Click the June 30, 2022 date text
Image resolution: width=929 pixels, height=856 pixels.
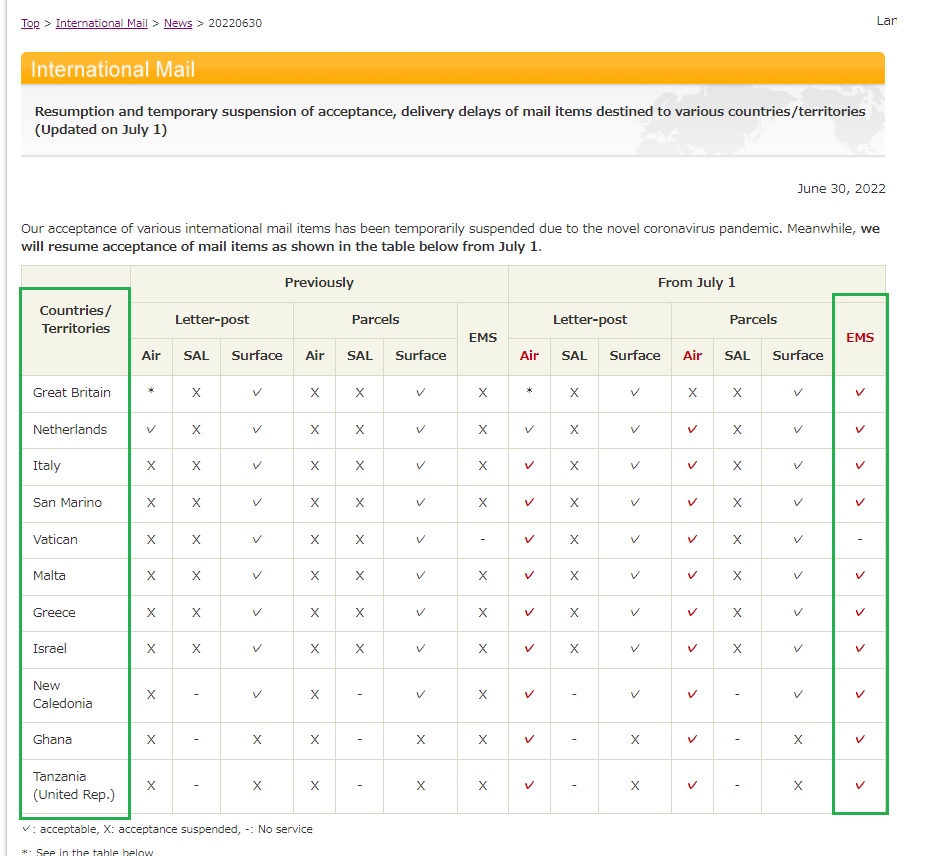click(840, 189)
